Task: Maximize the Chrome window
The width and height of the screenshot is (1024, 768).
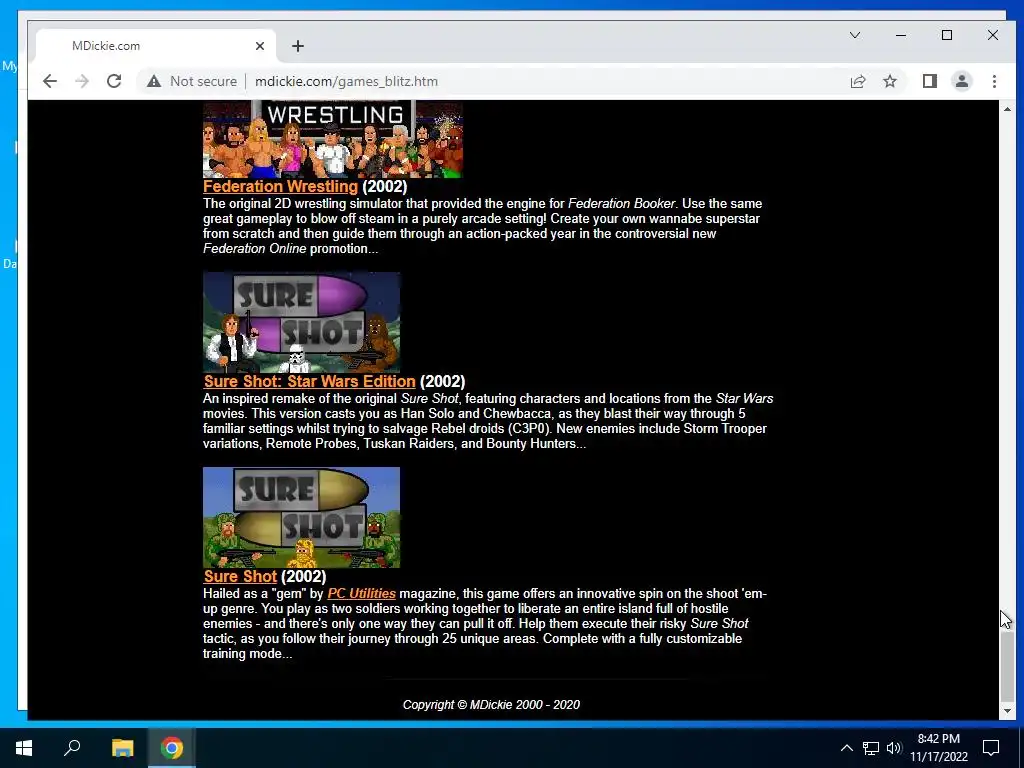Action: click(947, 35)
